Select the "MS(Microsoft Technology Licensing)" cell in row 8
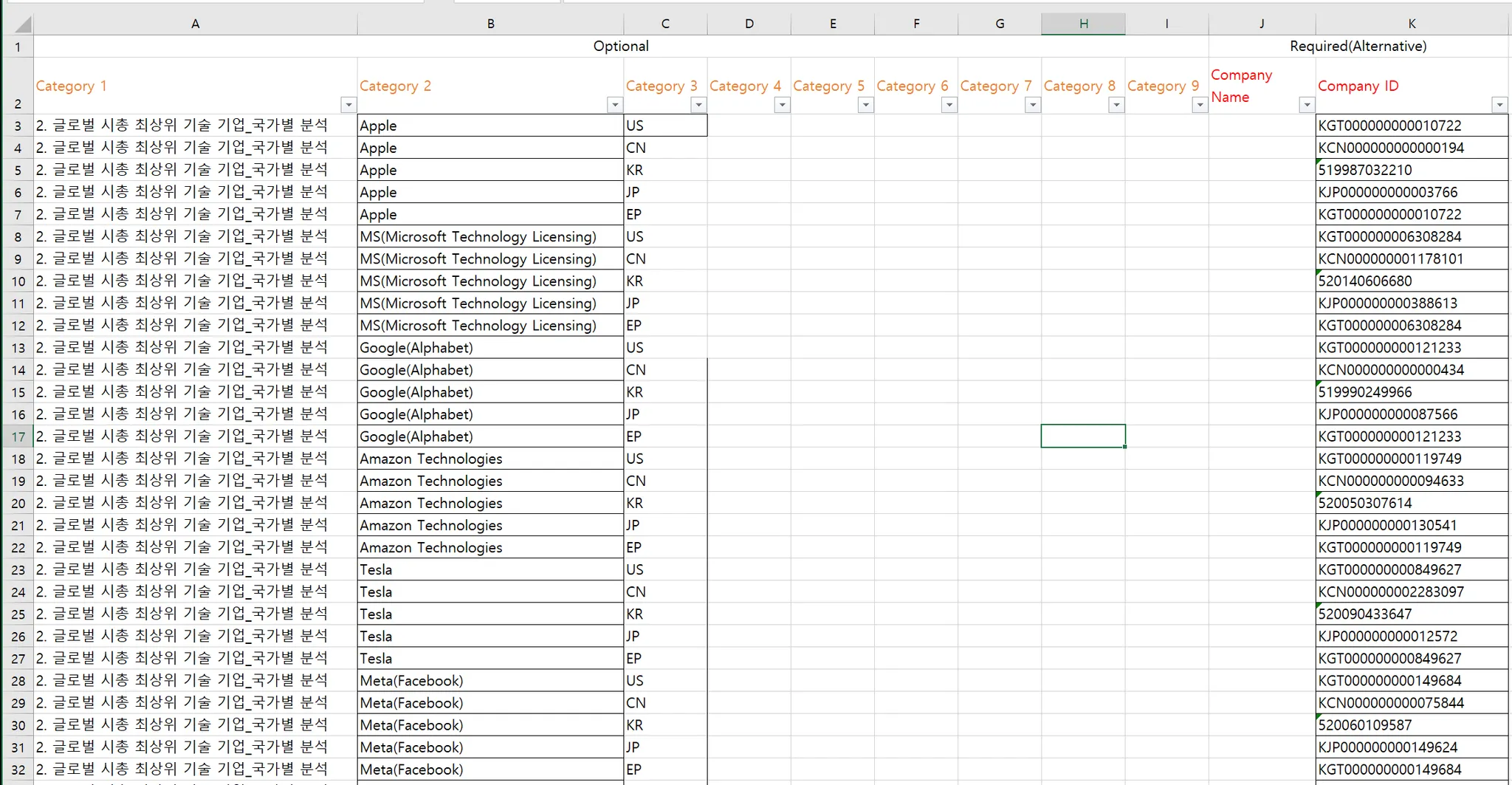 491,236
